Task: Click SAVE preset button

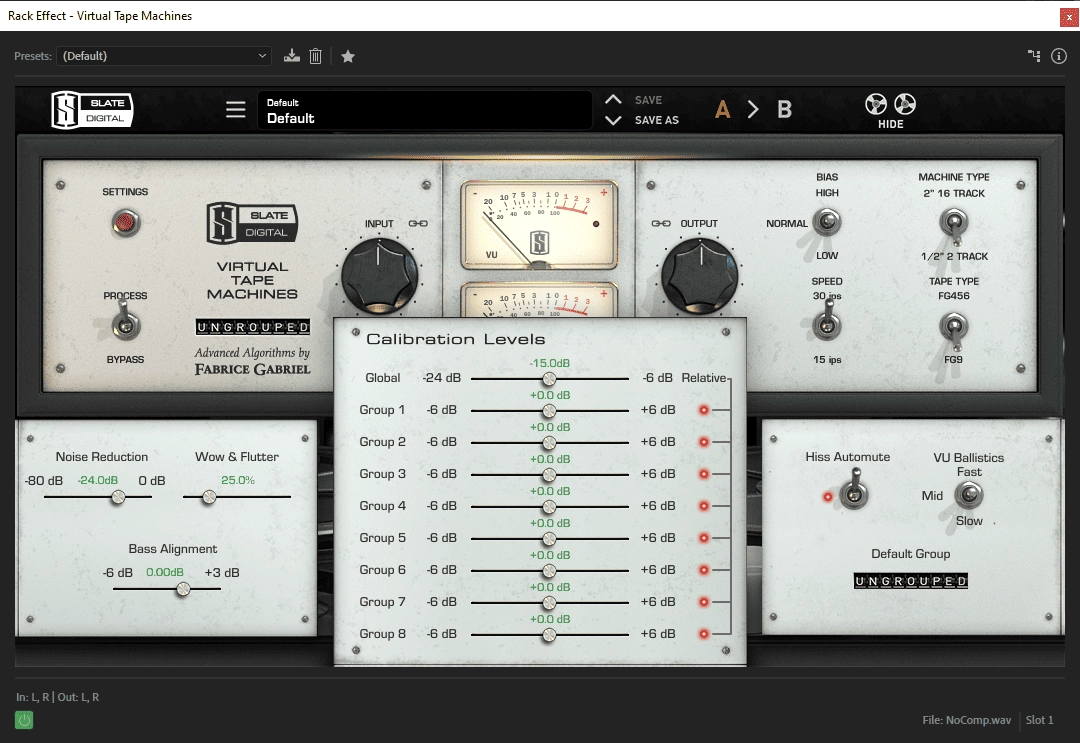Action: point(648,100)
